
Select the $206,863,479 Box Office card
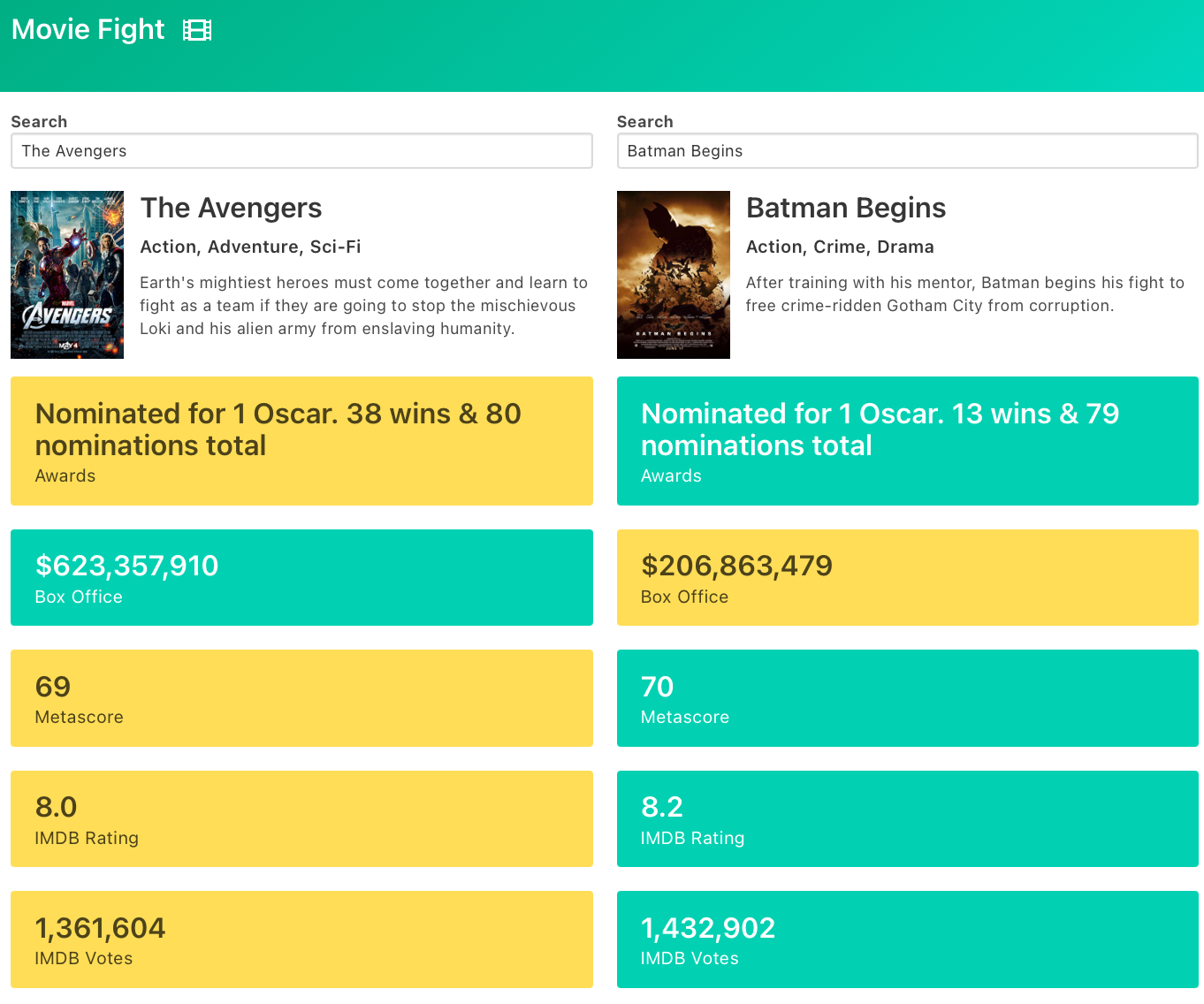tap(907, 577)
